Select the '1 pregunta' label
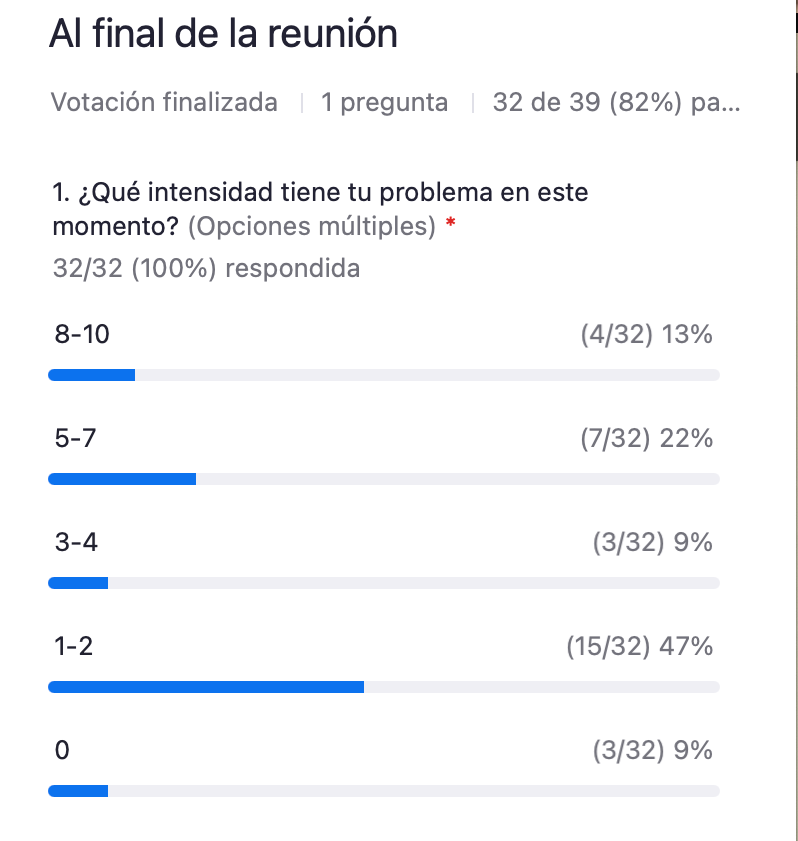The width and height of the screenshot is (798, 841). (x=384, y=102)
